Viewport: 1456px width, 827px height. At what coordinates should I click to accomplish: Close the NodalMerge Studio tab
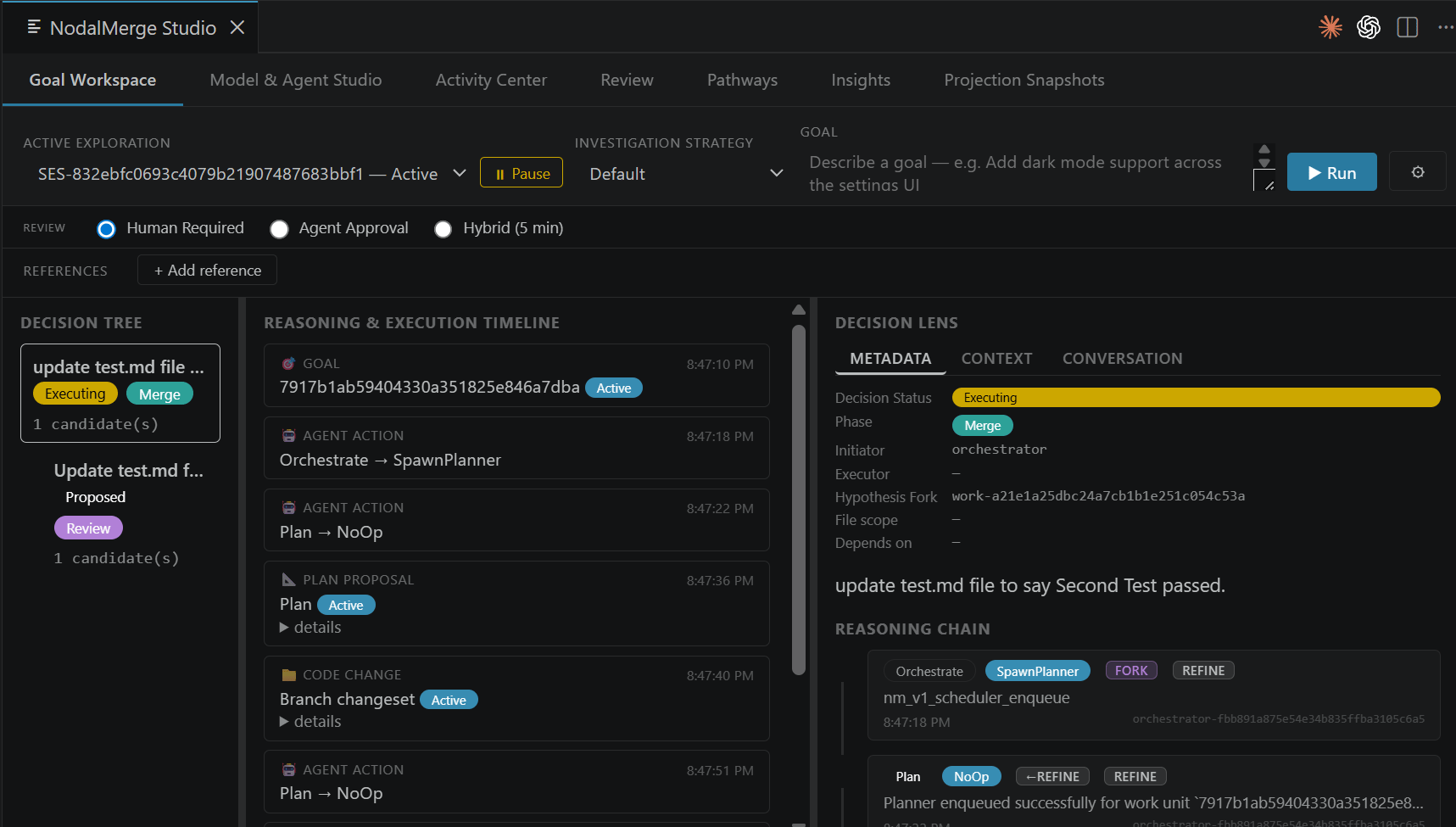point(237,27)
